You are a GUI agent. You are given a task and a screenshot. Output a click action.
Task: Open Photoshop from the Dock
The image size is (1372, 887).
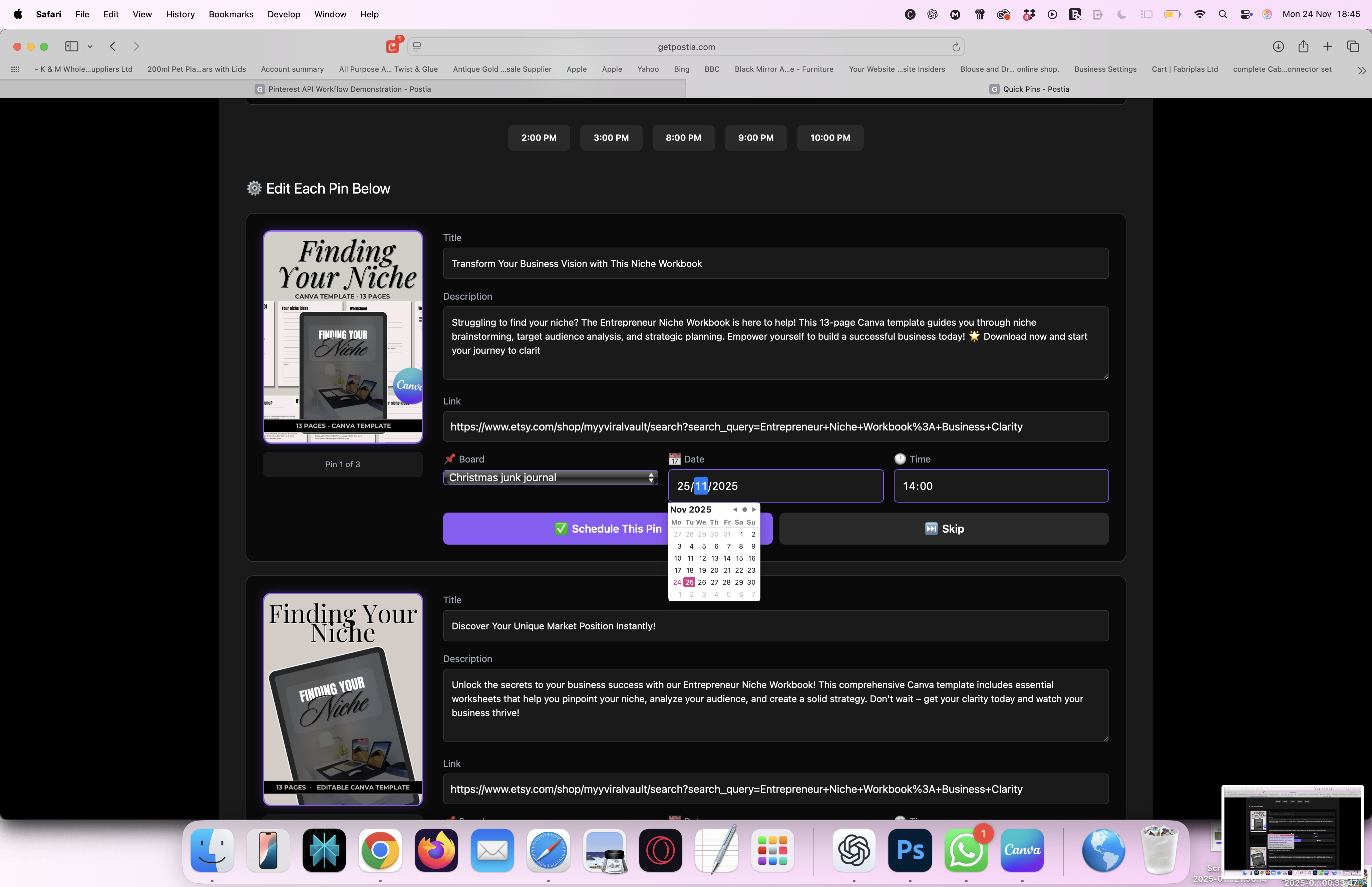[910, 850]
